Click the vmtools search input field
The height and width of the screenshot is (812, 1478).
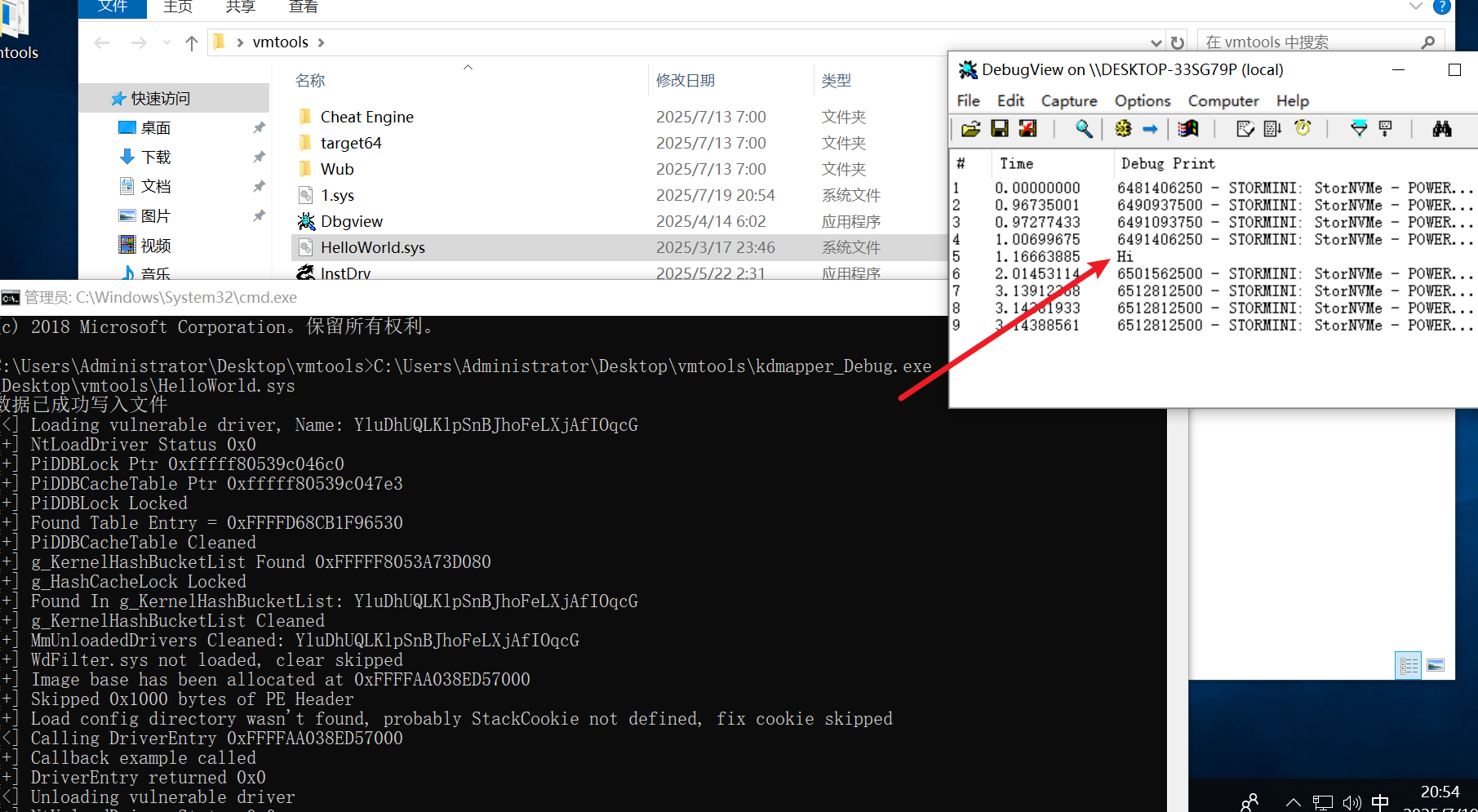pos(1306,42)
